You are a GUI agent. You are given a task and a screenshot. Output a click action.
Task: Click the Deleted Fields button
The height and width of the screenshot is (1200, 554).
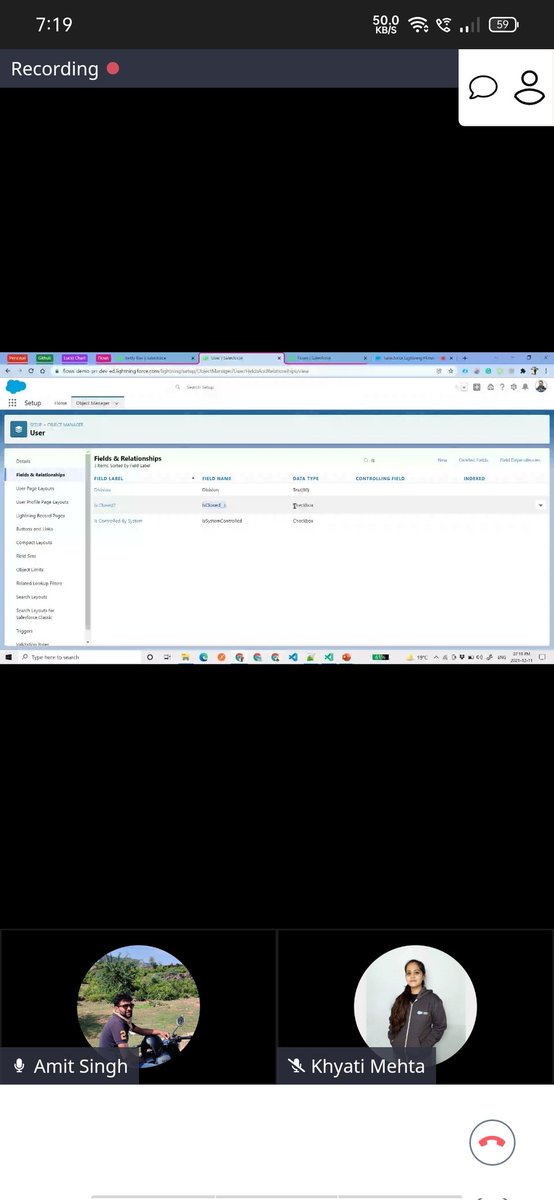(474, 460)
